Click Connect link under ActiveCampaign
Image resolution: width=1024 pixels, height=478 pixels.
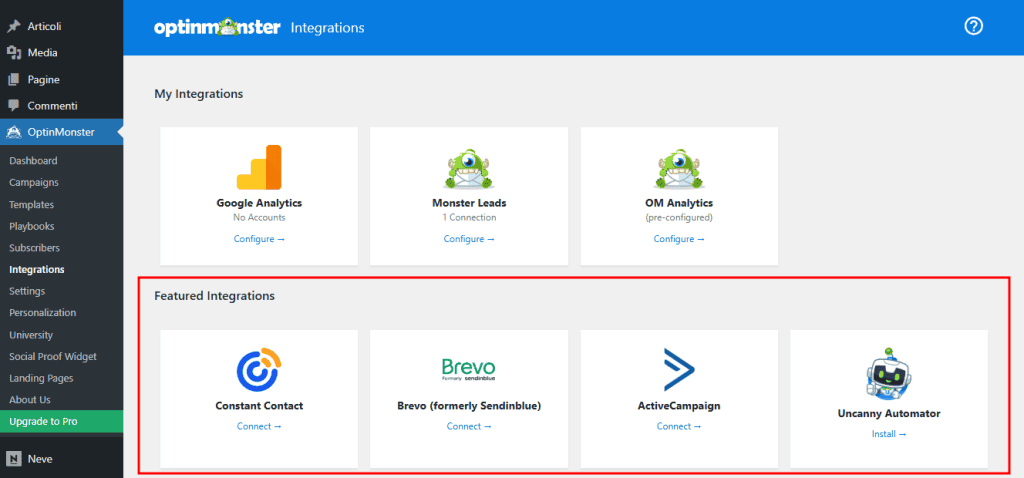point(679,426)
